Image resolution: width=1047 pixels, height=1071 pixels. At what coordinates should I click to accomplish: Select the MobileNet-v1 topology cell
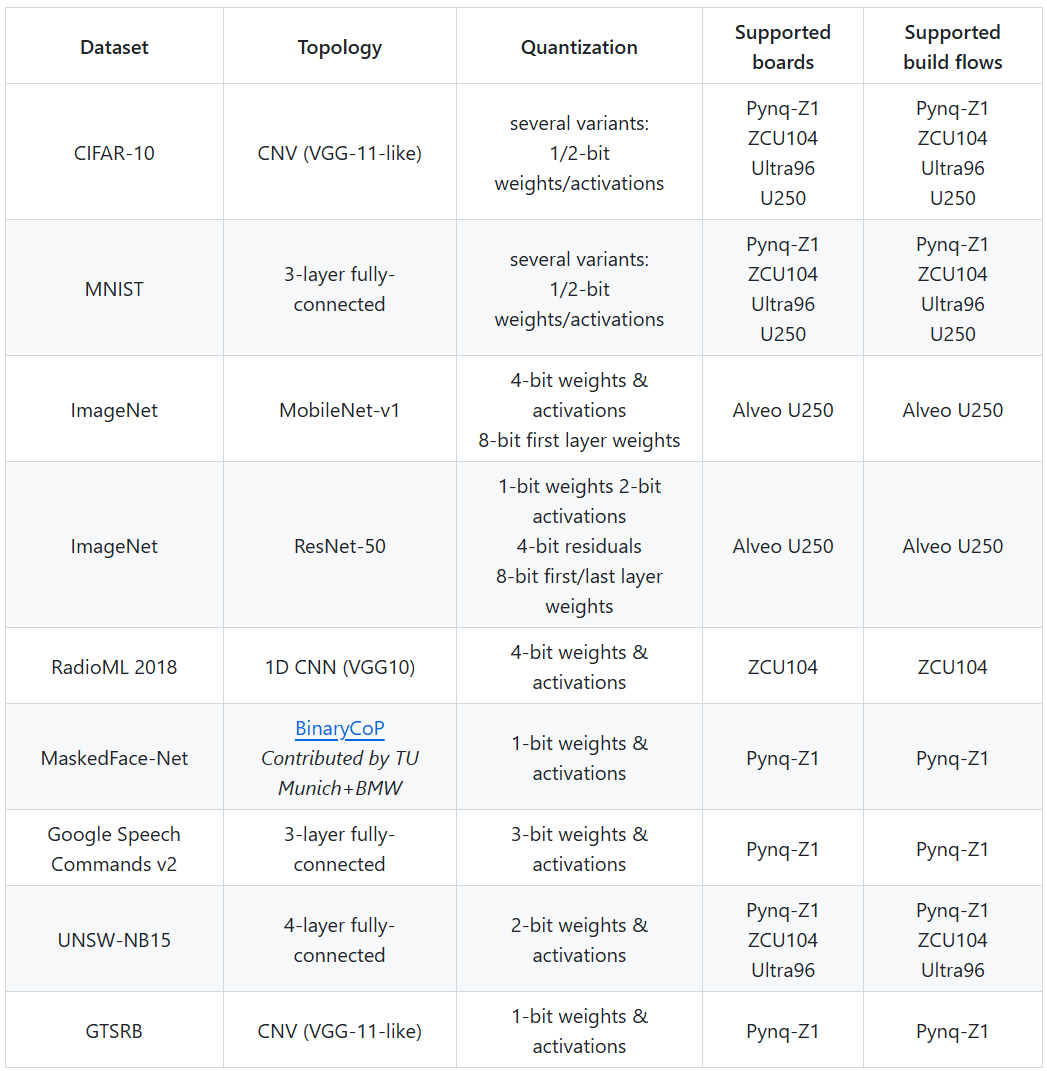[339, 410]
